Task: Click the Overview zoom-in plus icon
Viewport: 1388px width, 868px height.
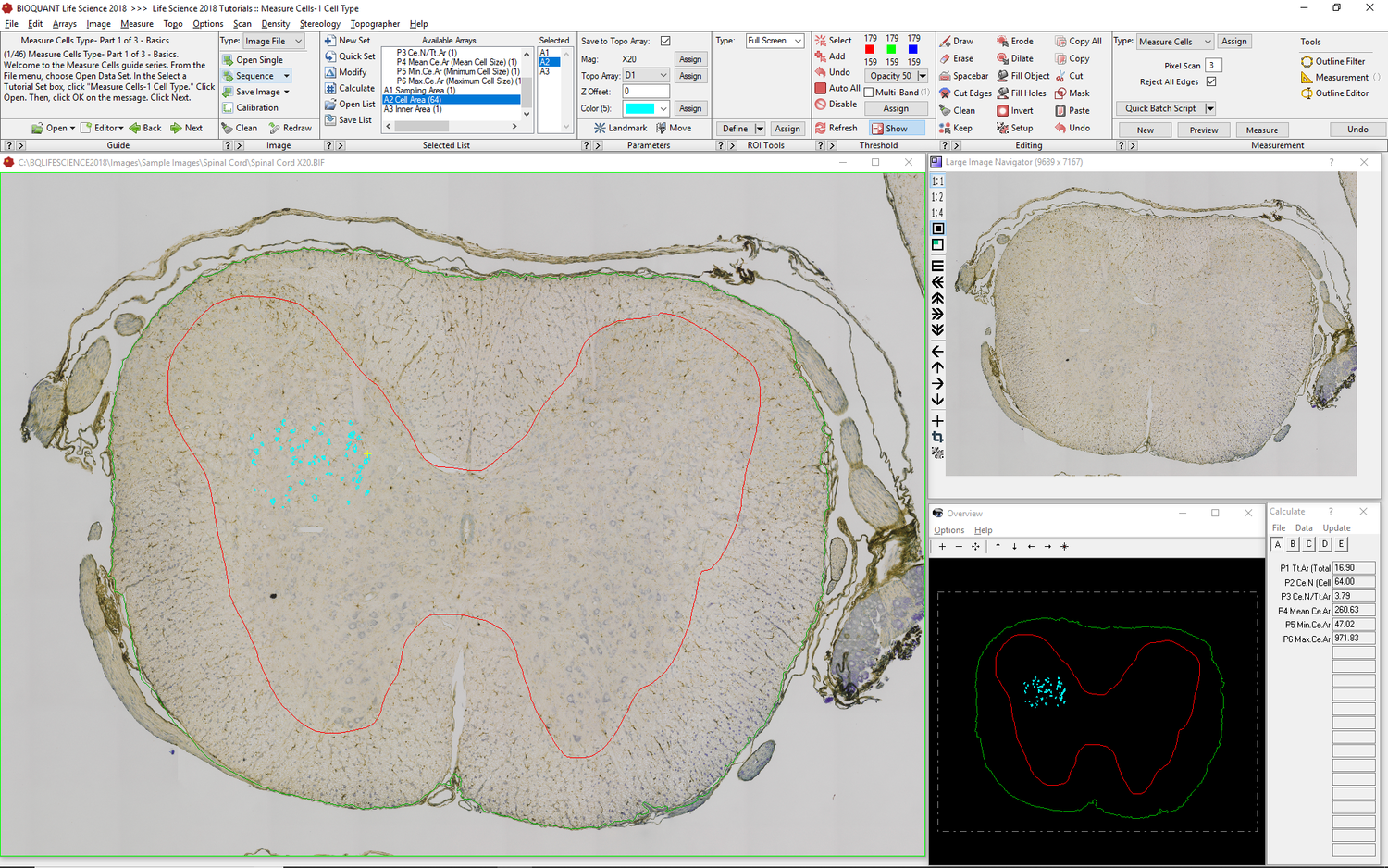Action: pos(942,547)
